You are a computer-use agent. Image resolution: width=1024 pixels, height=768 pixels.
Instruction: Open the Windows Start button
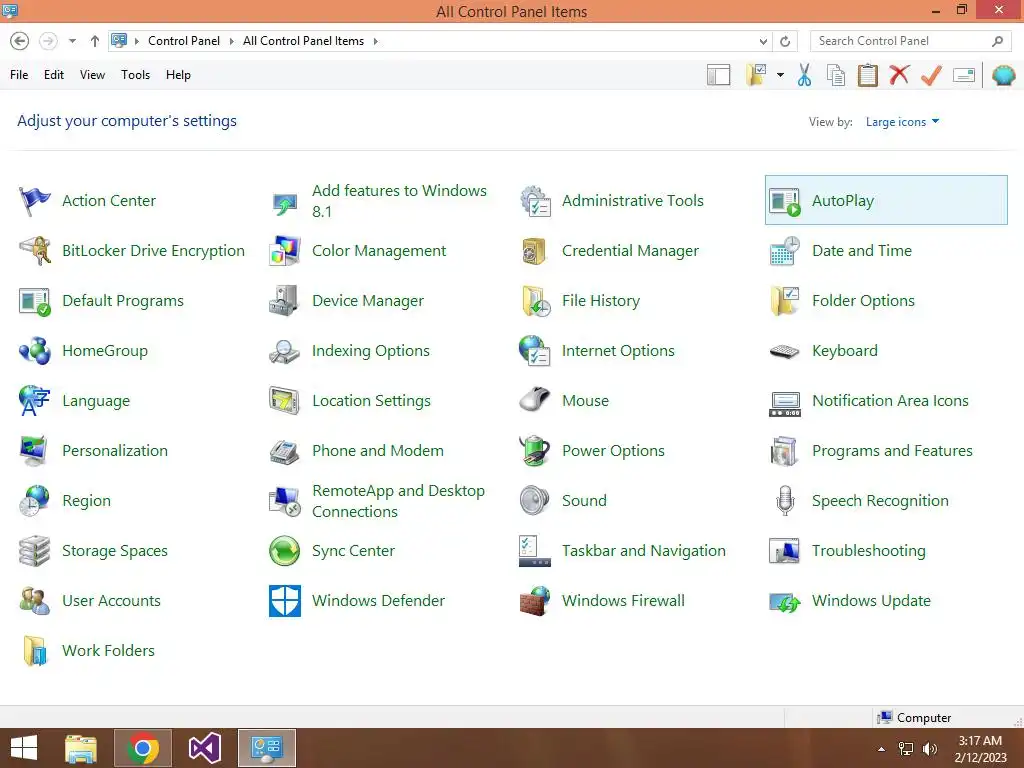click(24, 748)
